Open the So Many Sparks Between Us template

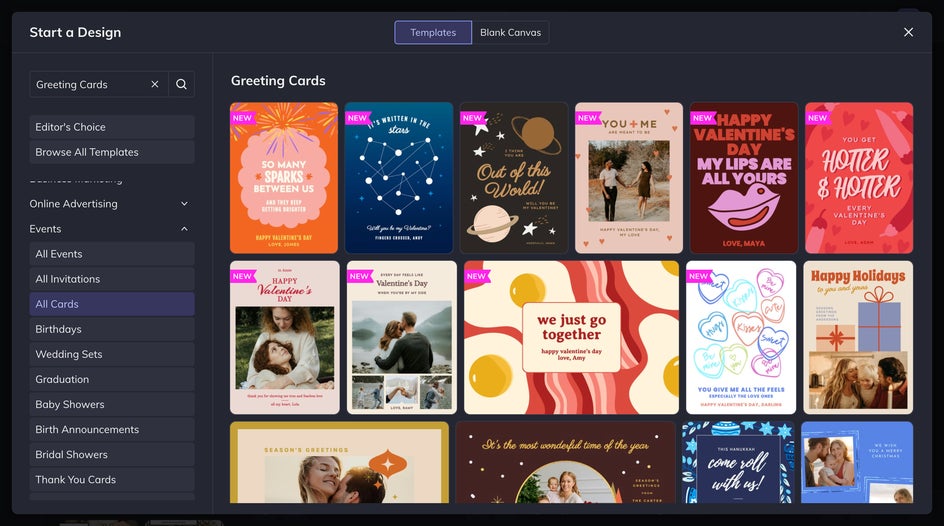284,178
